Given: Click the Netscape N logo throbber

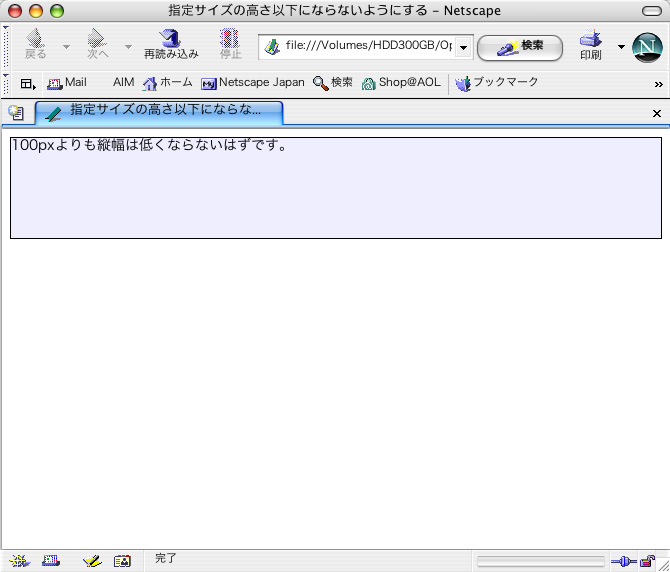Looking at the screenshot, I should [x=647, y=47].
